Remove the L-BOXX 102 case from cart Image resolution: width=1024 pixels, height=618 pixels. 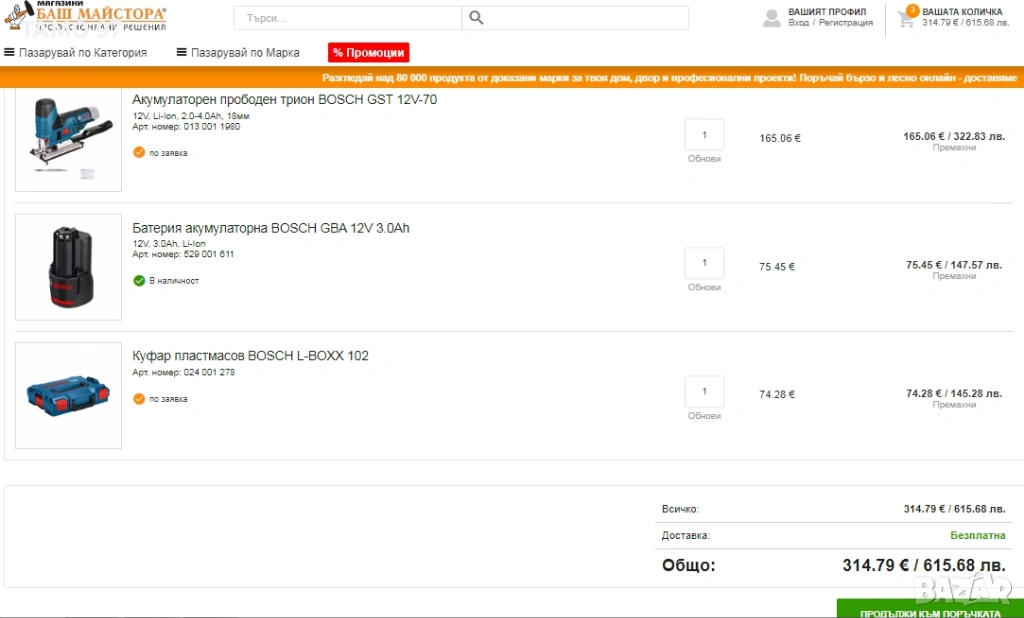coord(953,405)
